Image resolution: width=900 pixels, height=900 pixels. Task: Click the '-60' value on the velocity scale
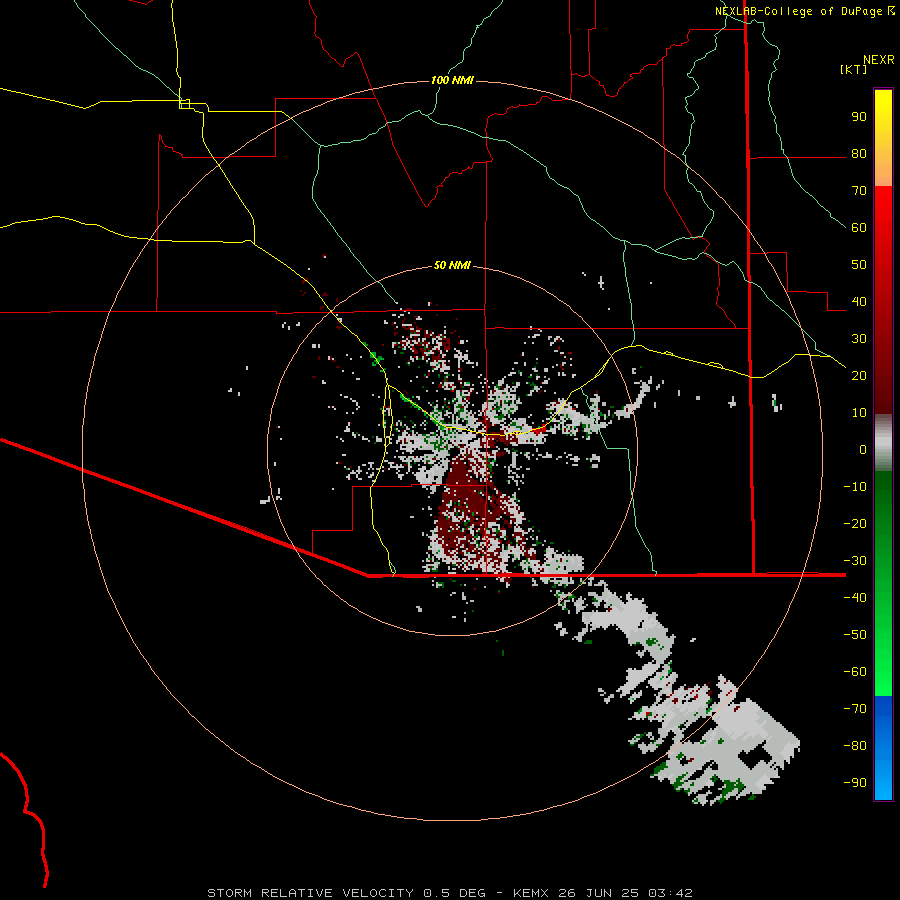(855, 672)
